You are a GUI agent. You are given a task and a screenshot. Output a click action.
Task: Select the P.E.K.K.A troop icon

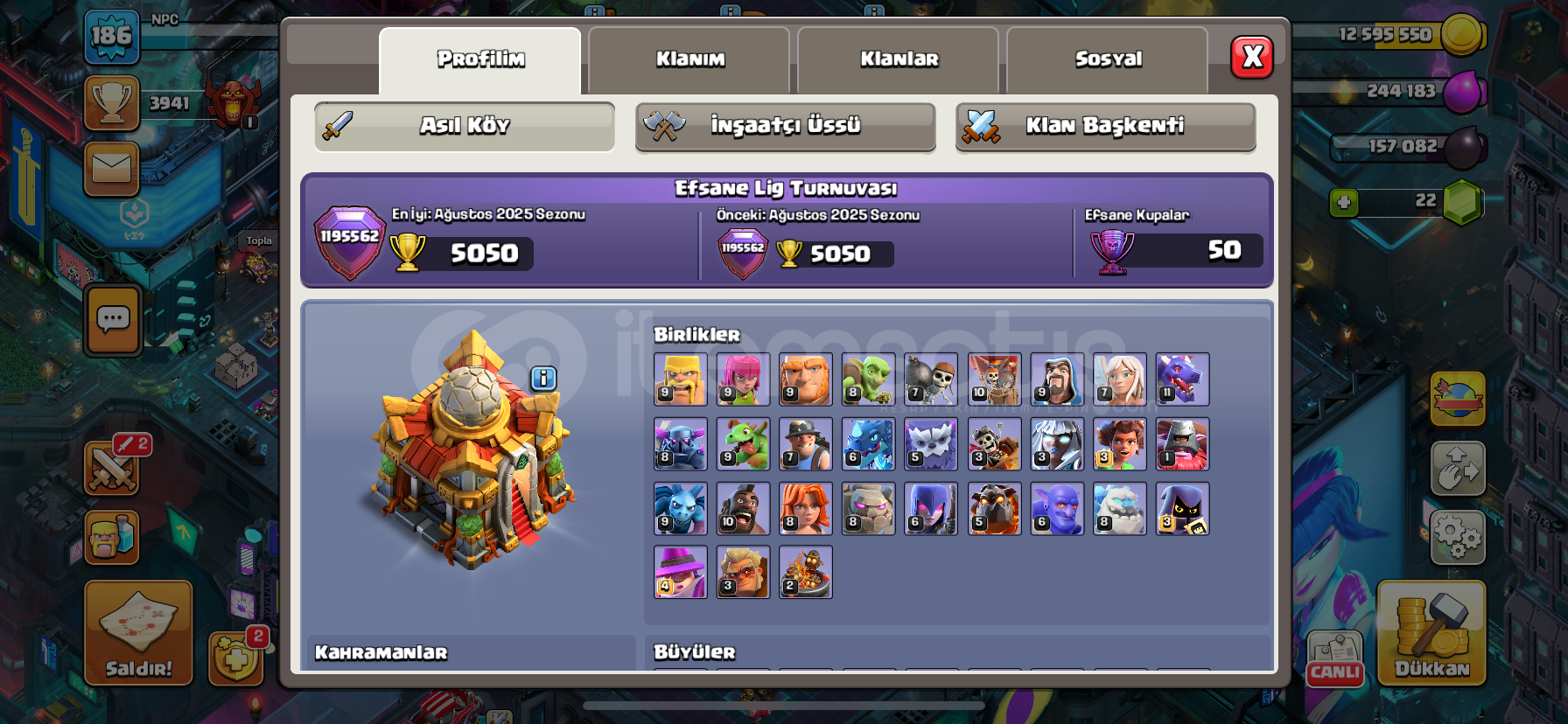pyautogui.click(x=681, y=444)
